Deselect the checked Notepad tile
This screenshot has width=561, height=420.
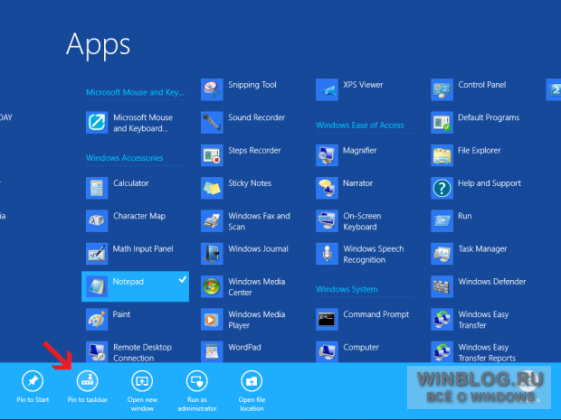(135, 286)
